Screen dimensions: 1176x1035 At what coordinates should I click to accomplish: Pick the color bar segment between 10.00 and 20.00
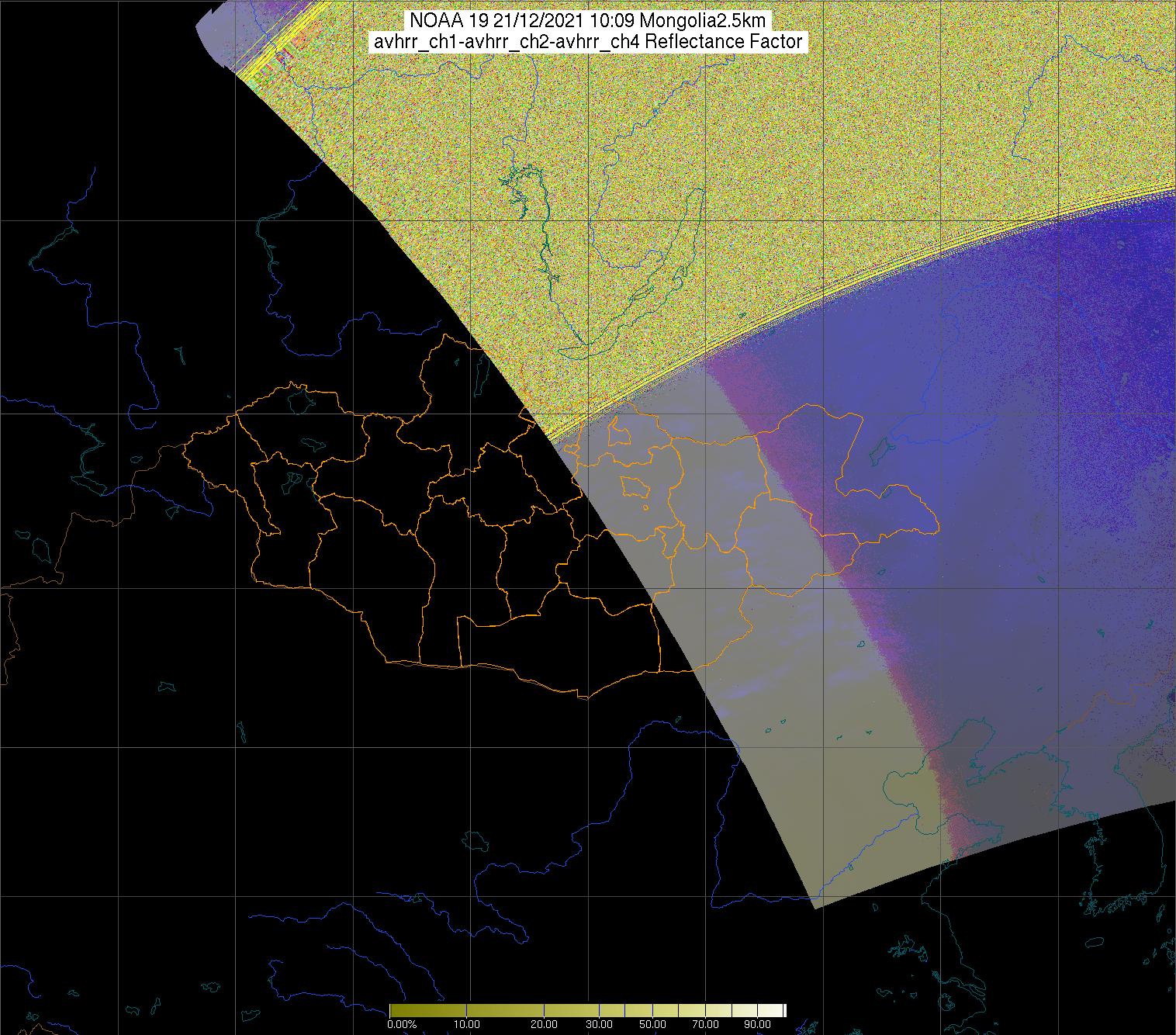(x=504, y=1009)
